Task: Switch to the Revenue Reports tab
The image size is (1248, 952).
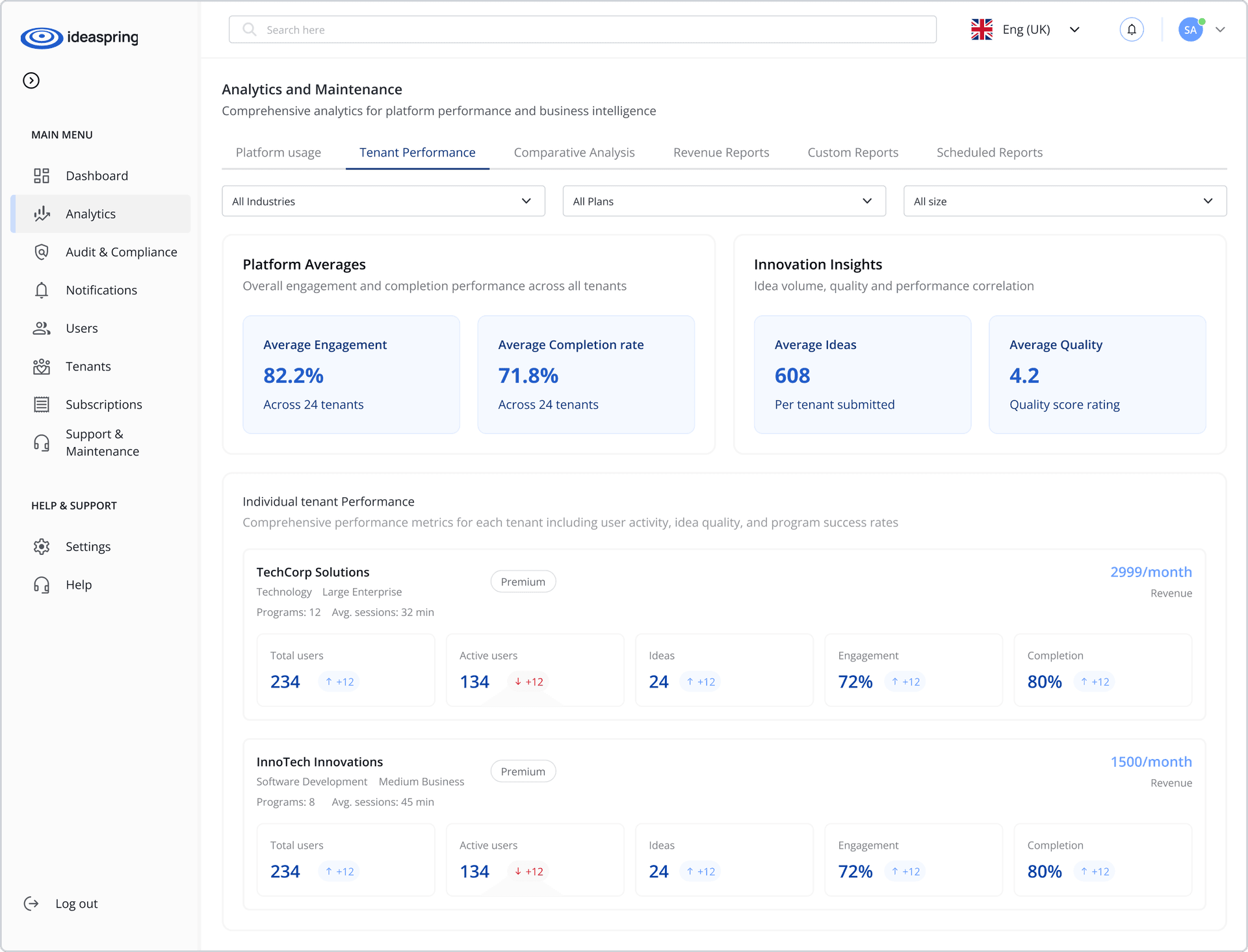Action: coord(721,153)
